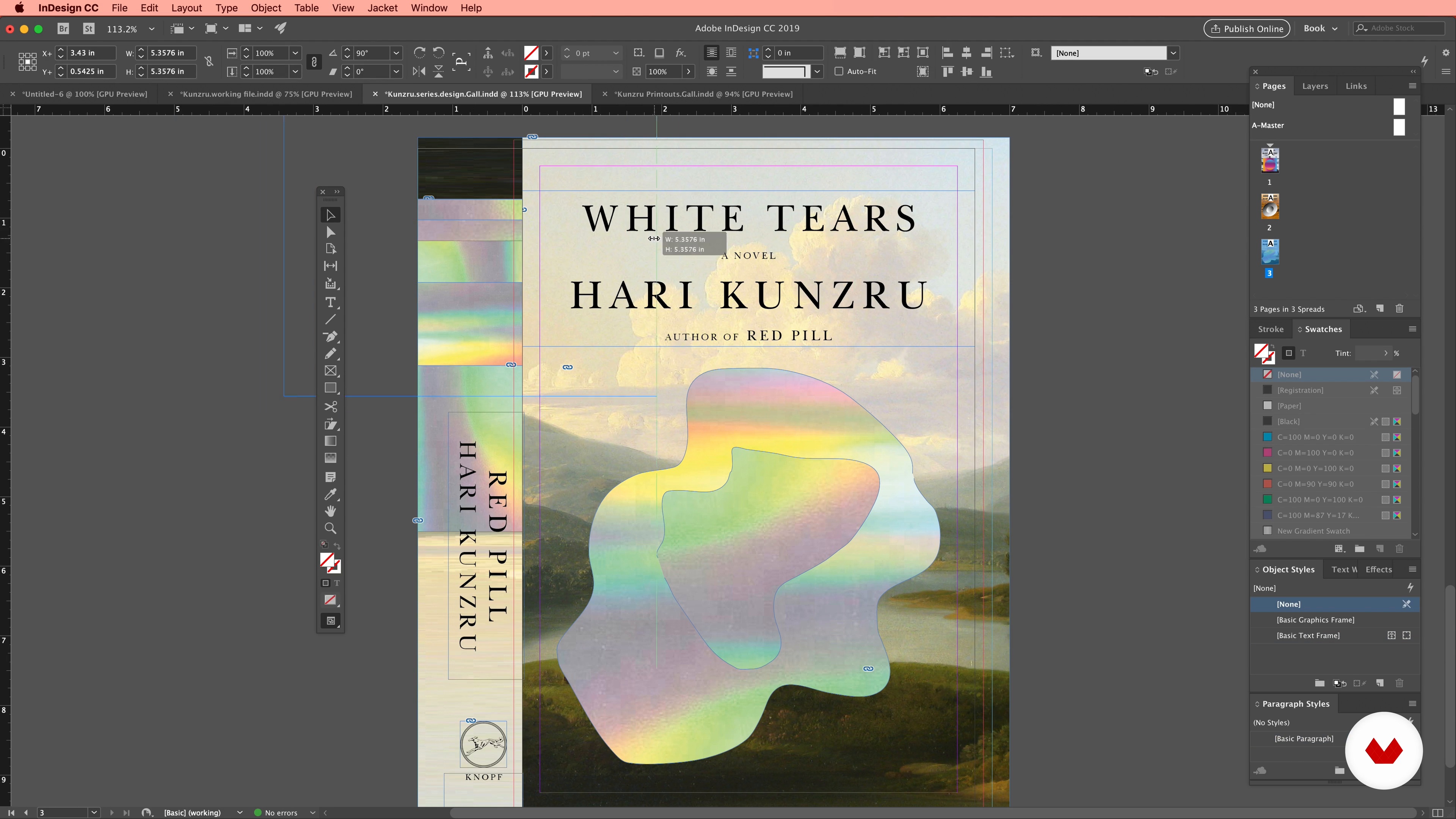Toggle the Apply None button in toolbox
Image resolution: width=1456 pixels, height=819 pixels.
pyautogui.click(x=331, y=600)
